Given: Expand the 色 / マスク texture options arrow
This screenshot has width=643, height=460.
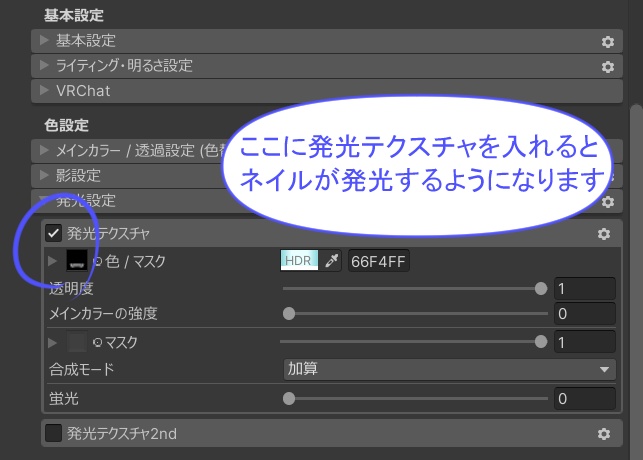Looking at the screenshot, I should (52, 261).
